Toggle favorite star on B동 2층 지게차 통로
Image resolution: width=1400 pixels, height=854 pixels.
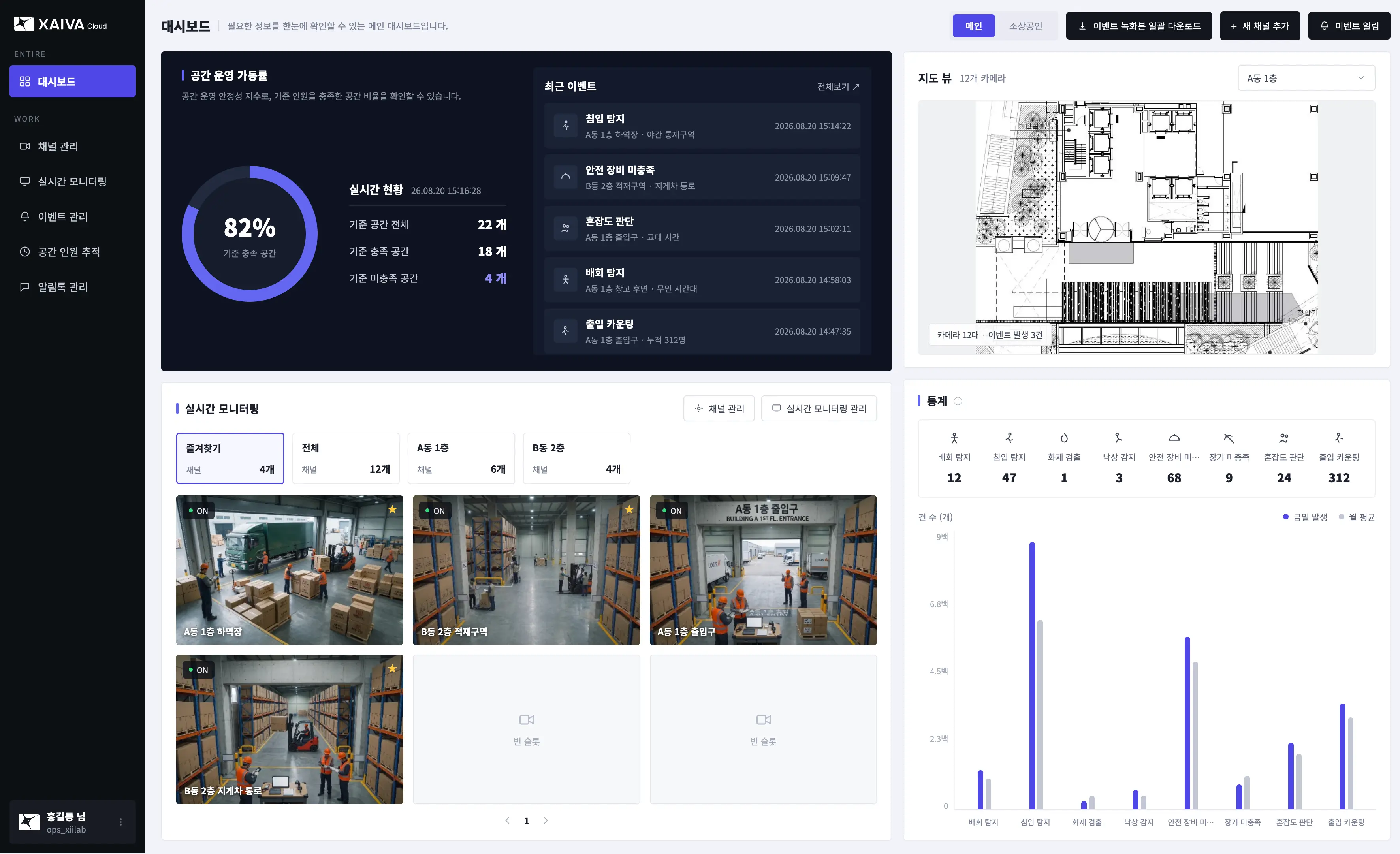392,669
